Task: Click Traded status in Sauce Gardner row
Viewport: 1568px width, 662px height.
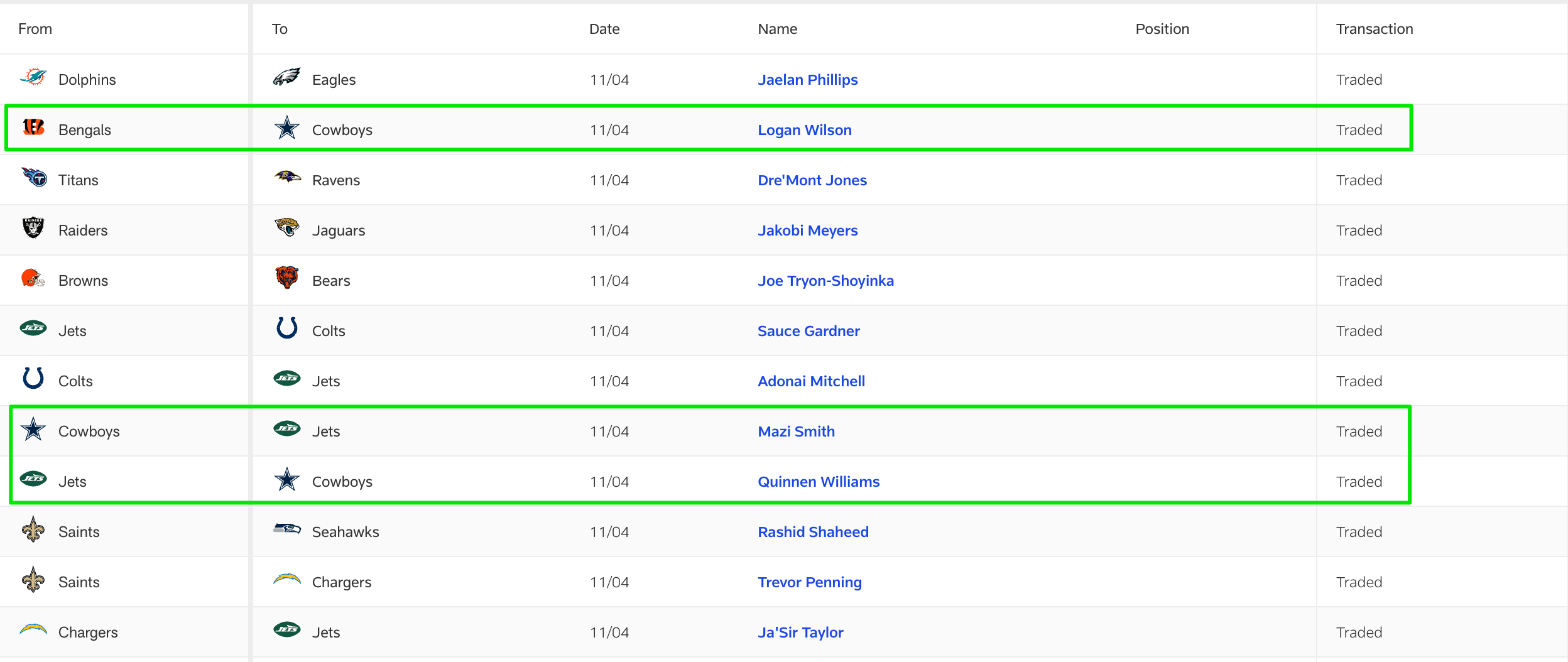Action: tap(1359, 331)
